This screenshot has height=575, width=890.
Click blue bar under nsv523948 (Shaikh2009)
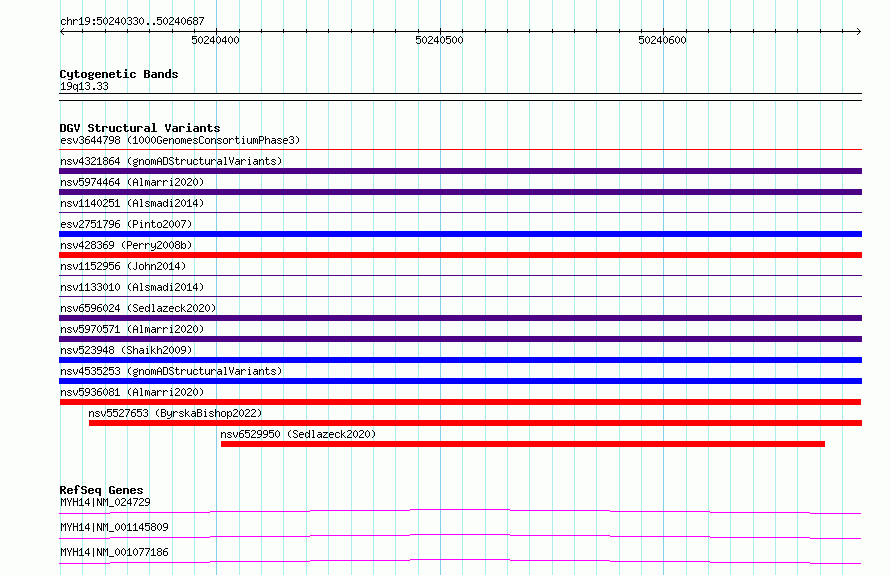point(460,360)
